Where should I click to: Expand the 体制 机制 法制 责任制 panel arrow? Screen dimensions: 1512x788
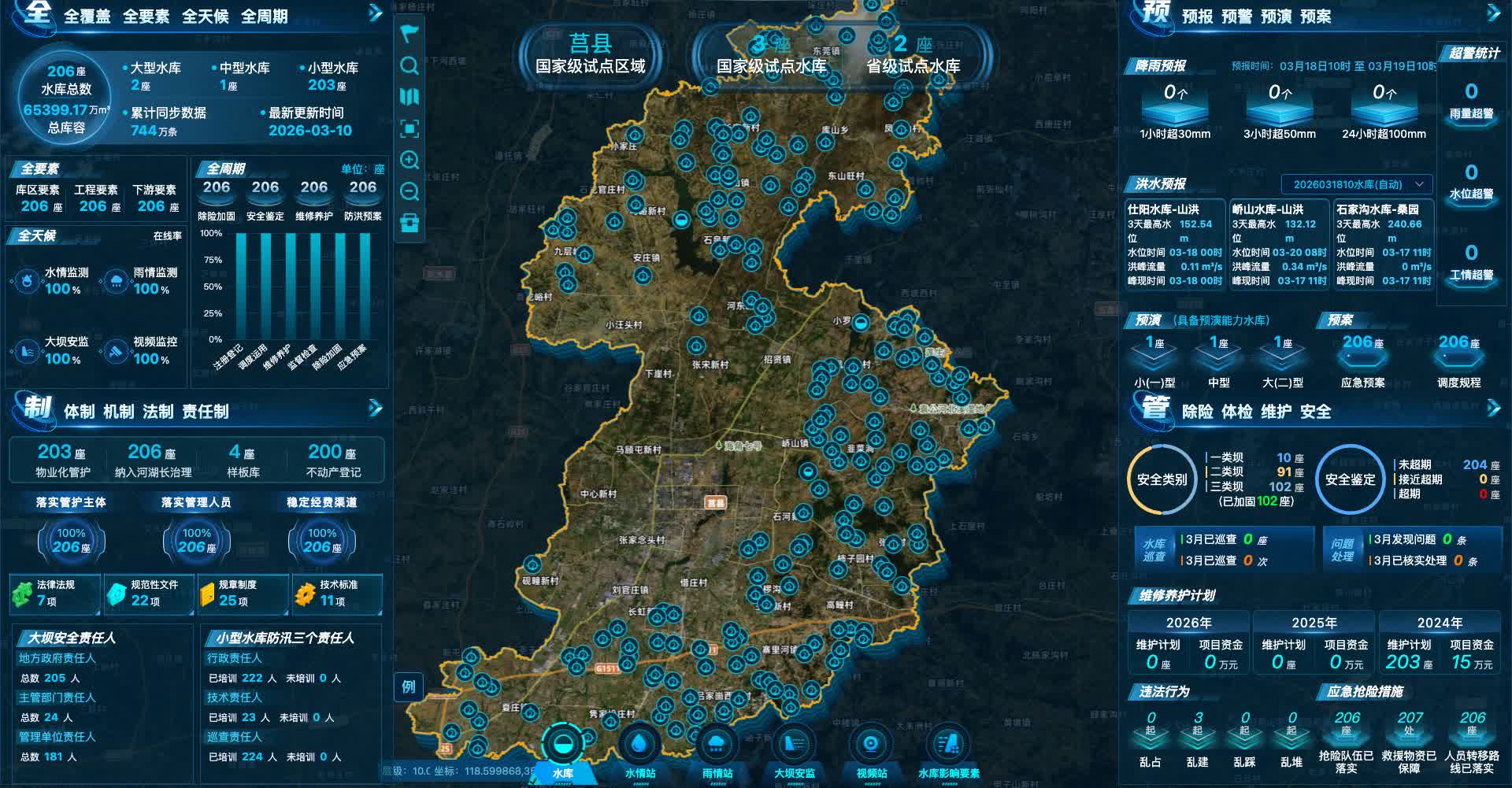pyautogui.click(x=376, y=408)
